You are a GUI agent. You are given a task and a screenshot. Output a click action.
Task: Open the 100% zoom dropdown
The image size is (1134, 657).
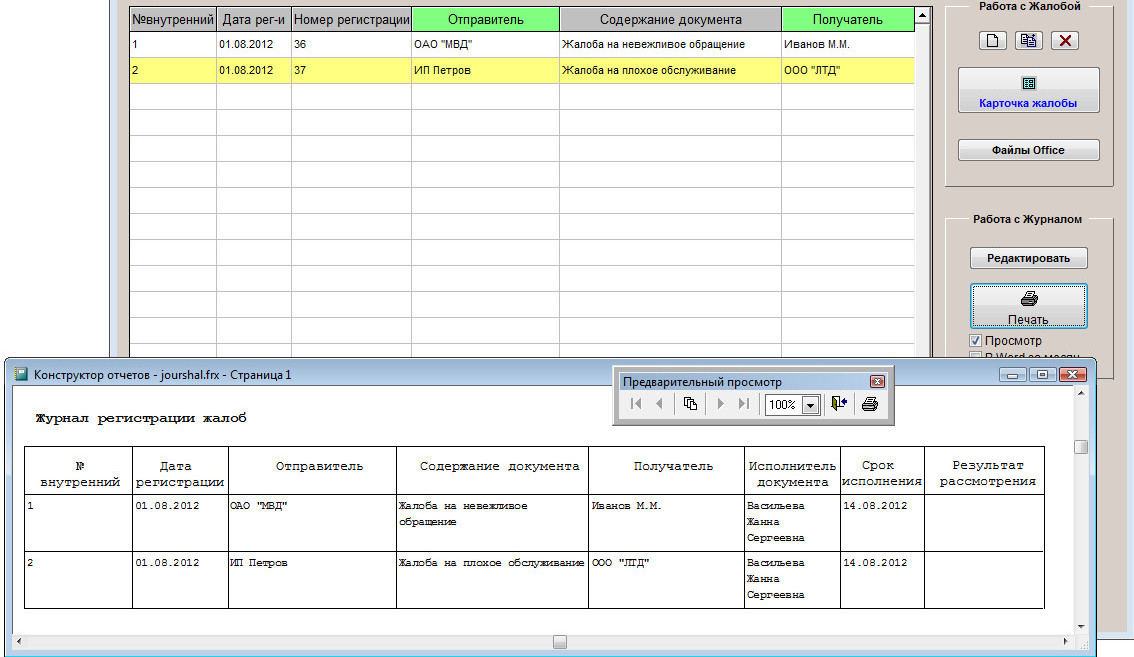810,405
